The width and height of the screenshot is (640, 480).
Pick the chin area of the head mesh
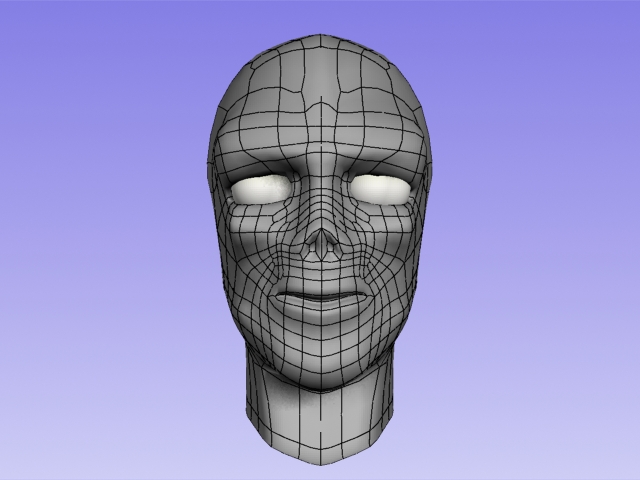coord(321,361)
